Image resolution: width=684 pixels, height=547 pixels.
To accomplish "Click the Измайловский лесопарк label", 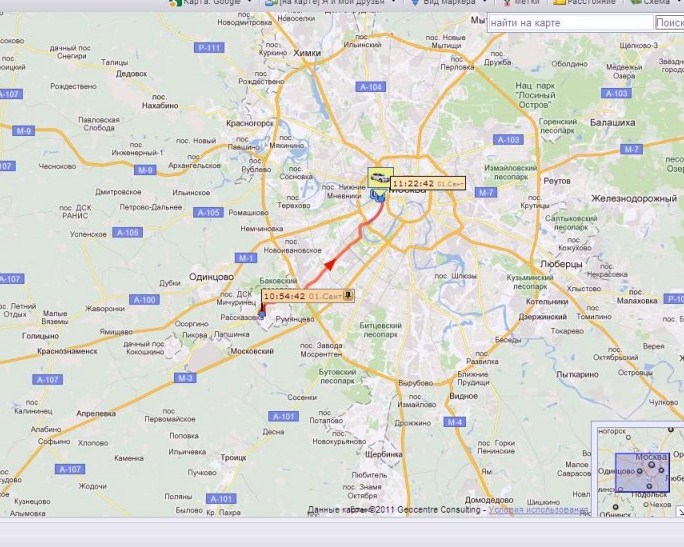I will (x=511, y=172).
